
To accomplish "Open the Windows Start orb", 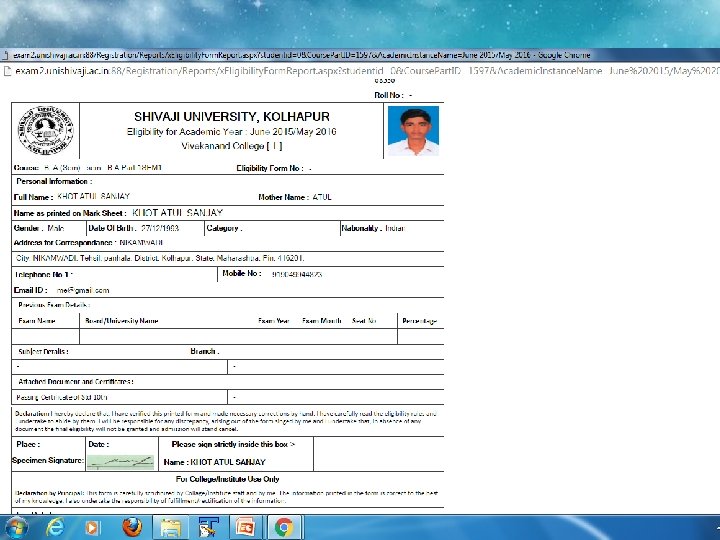I will 15,528.
